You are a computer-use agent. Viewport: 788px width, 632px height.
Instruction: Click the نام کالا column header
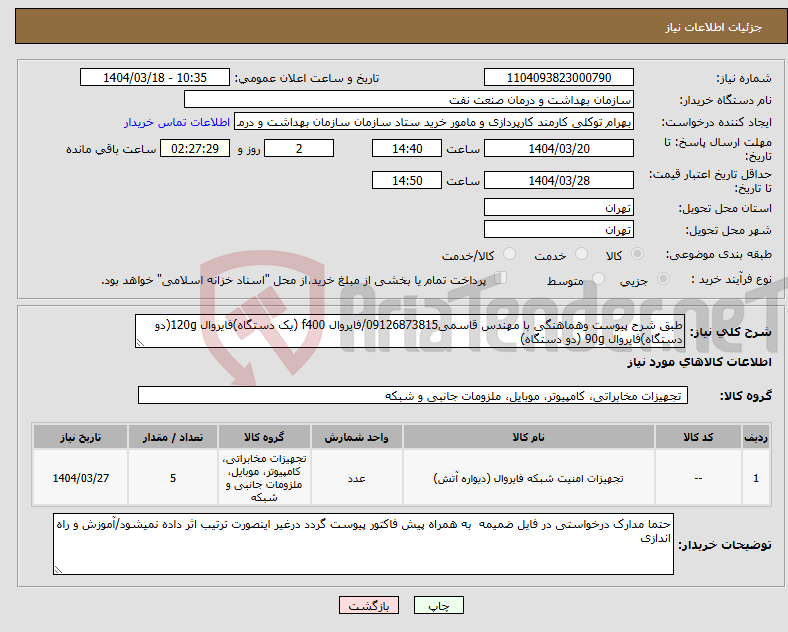pos(529,437)
